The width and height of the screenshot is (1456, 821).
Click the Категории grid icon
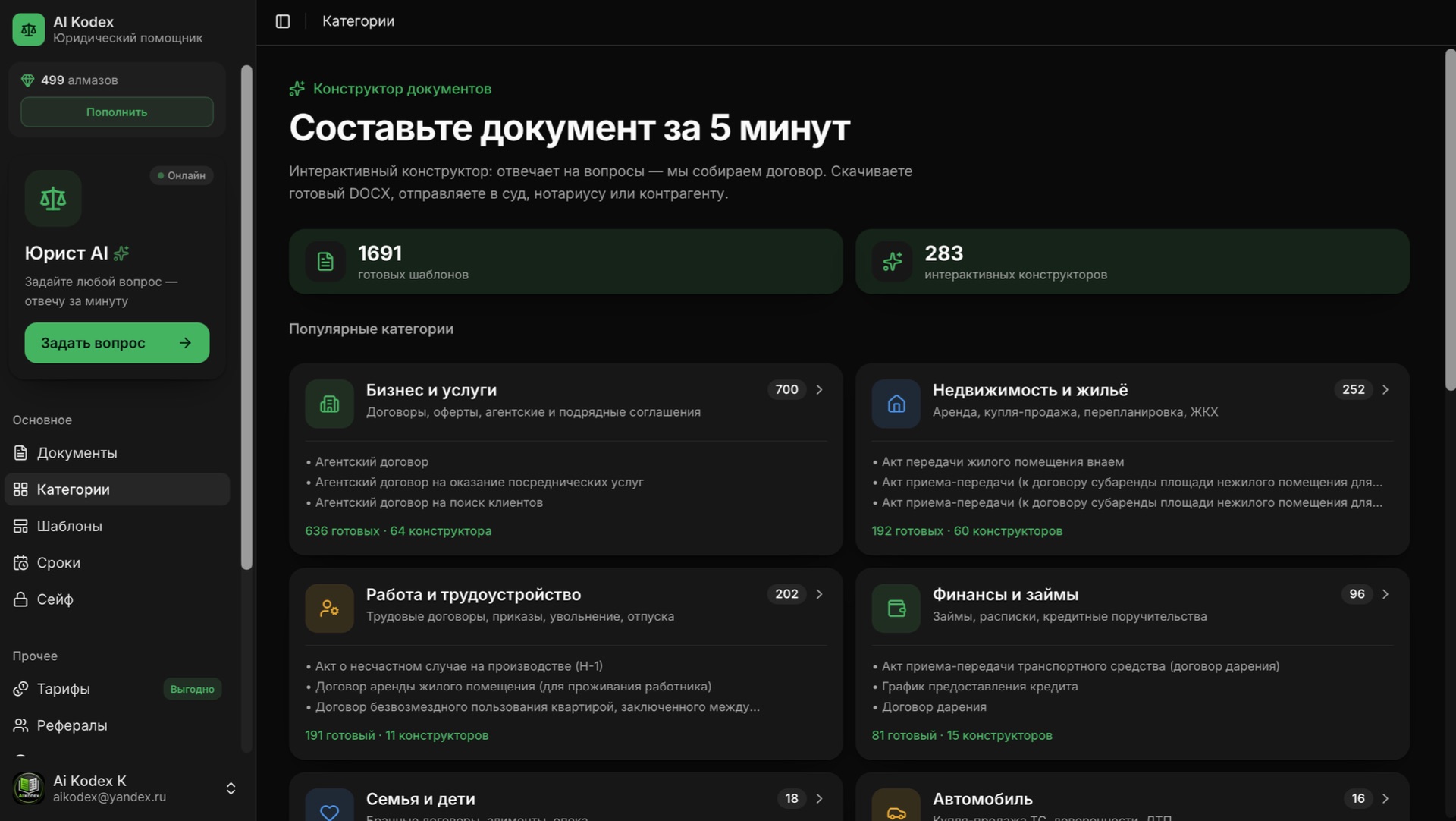tap(21, 489)
